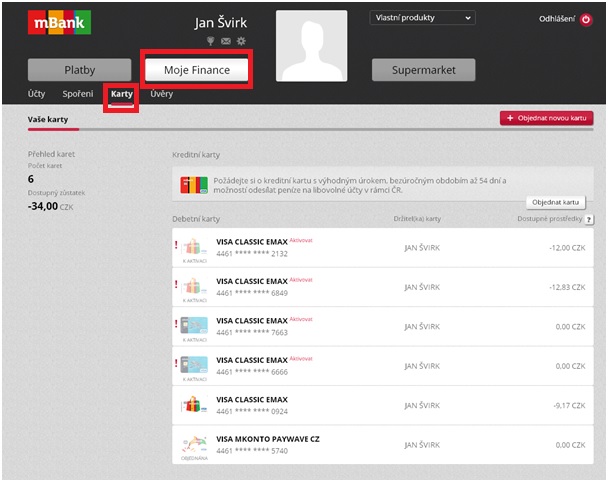Click card image for MKONTO PAYWAVE card
Screen dimensions: 608x482
(x=194, y=444)
